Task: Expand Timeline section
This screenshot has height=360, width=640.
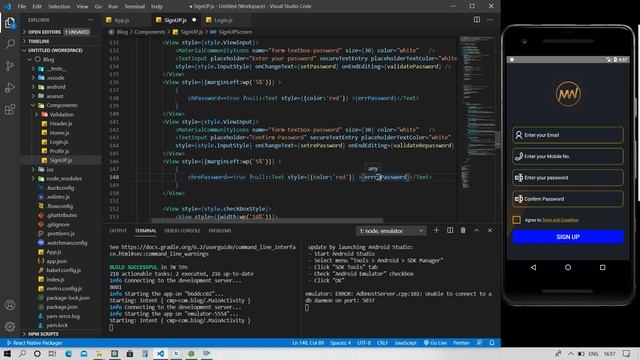Action: 60,41
